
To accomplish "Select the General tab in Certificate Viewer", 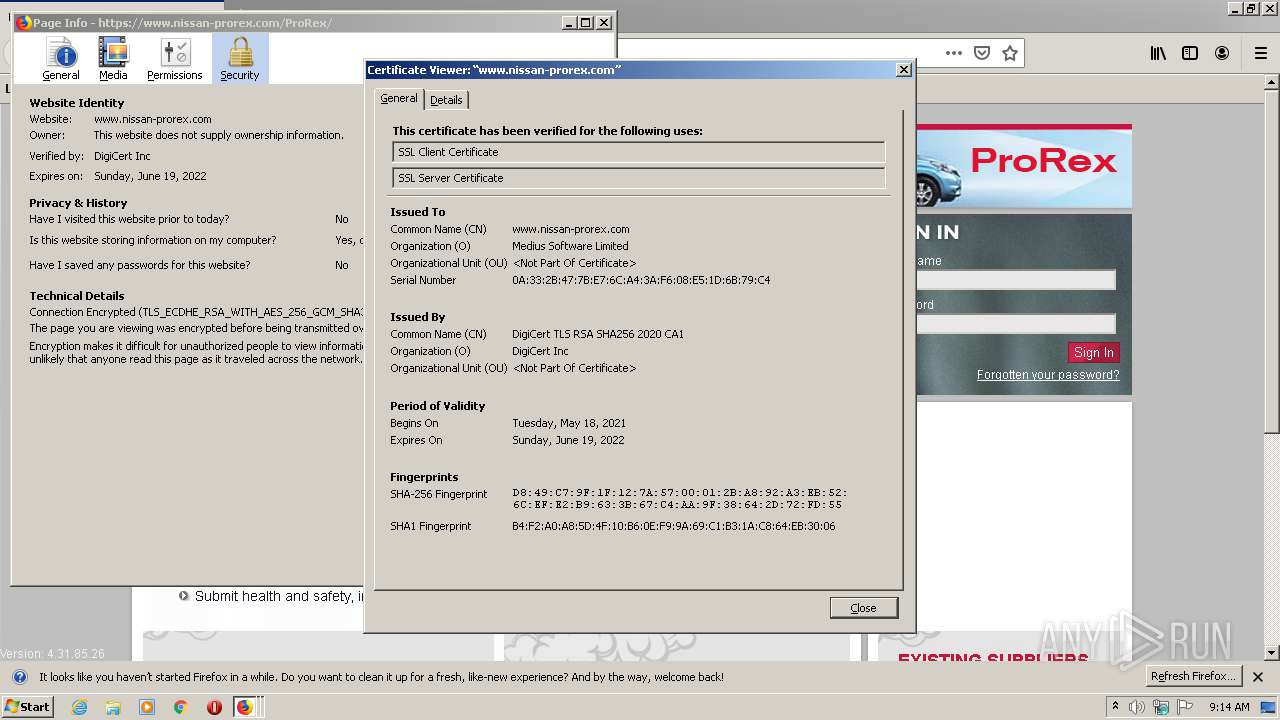I will [x=399, y=98].
